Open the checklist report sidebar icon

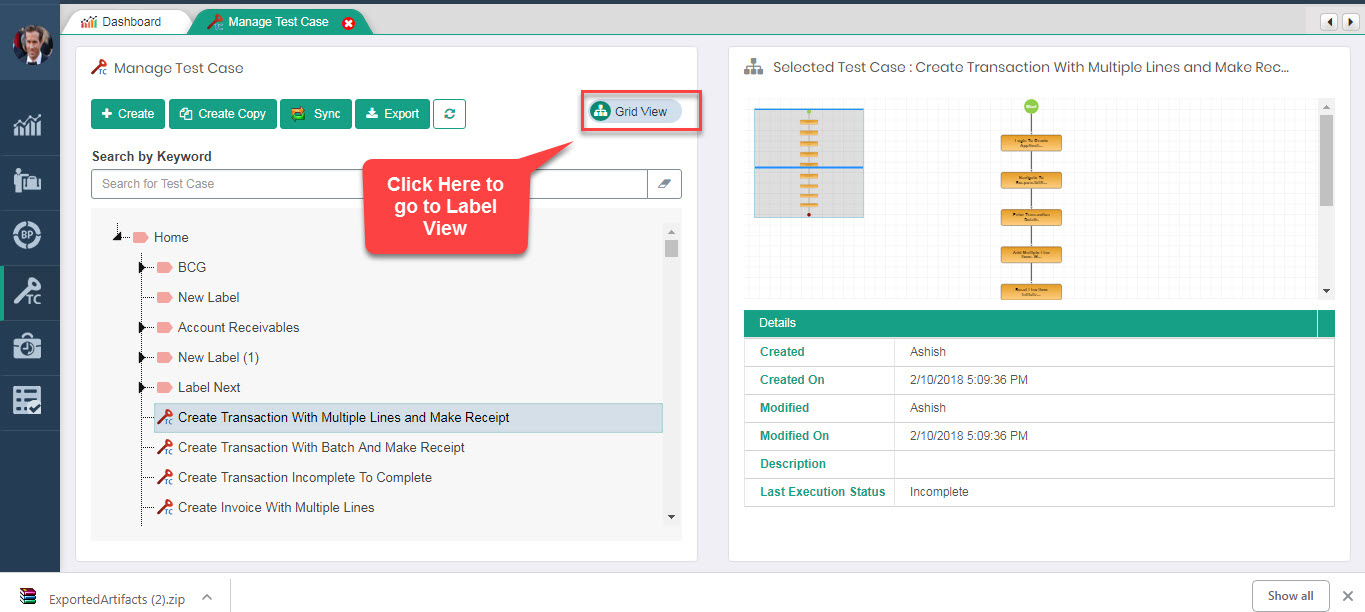pyautogui.click(x=27, y=401)
